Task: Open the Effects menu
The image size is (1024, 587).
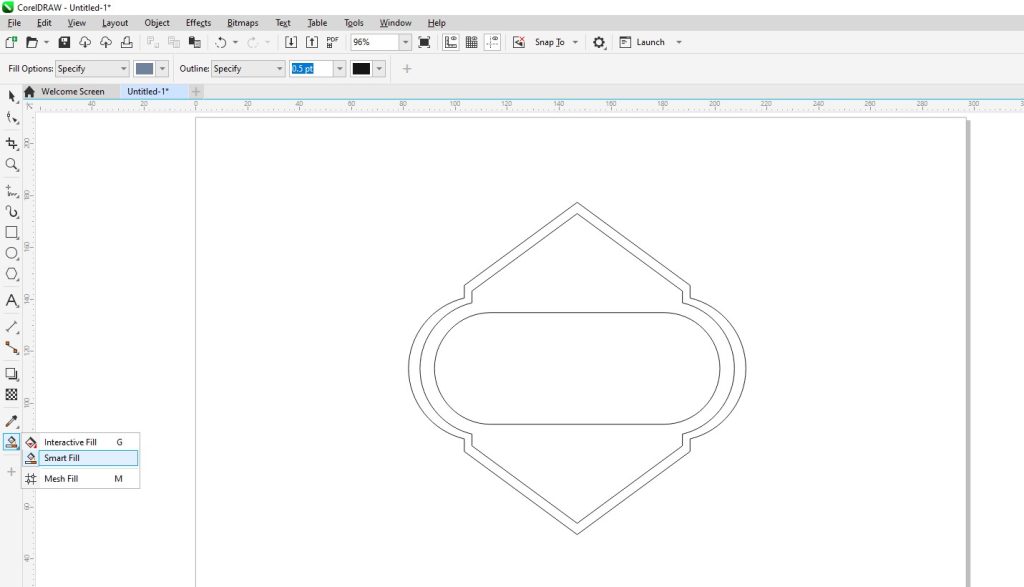Action: [198, 22]
